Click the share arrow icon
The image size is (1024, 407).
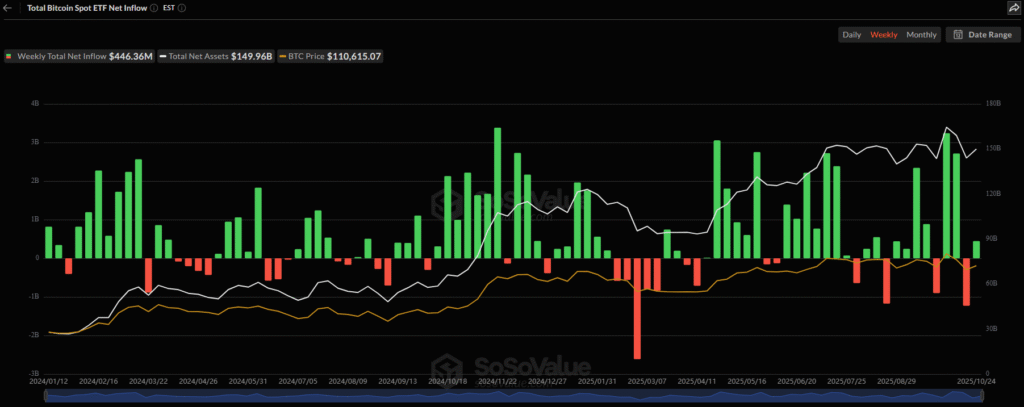(x=1014, y=8)
